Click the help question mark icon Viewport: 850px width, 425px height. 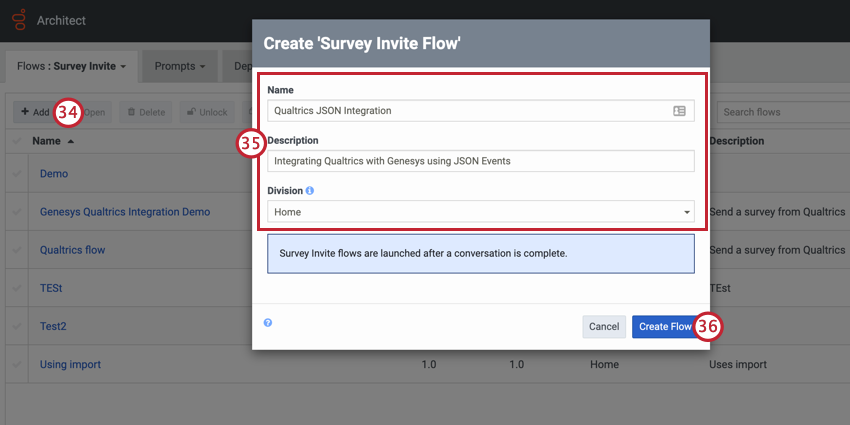tap(268, 323)
